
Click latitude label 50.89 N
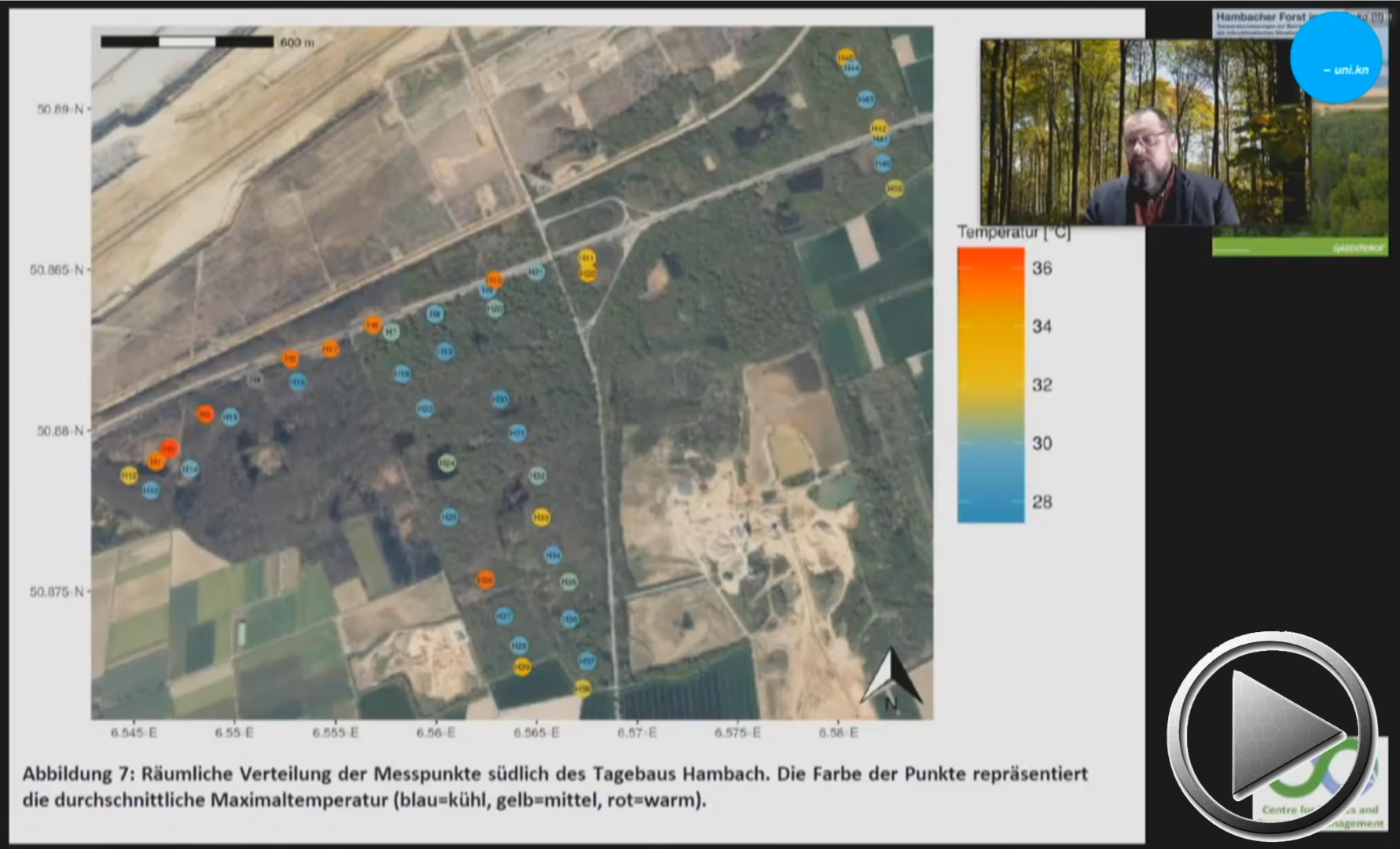tap(60, 109)
